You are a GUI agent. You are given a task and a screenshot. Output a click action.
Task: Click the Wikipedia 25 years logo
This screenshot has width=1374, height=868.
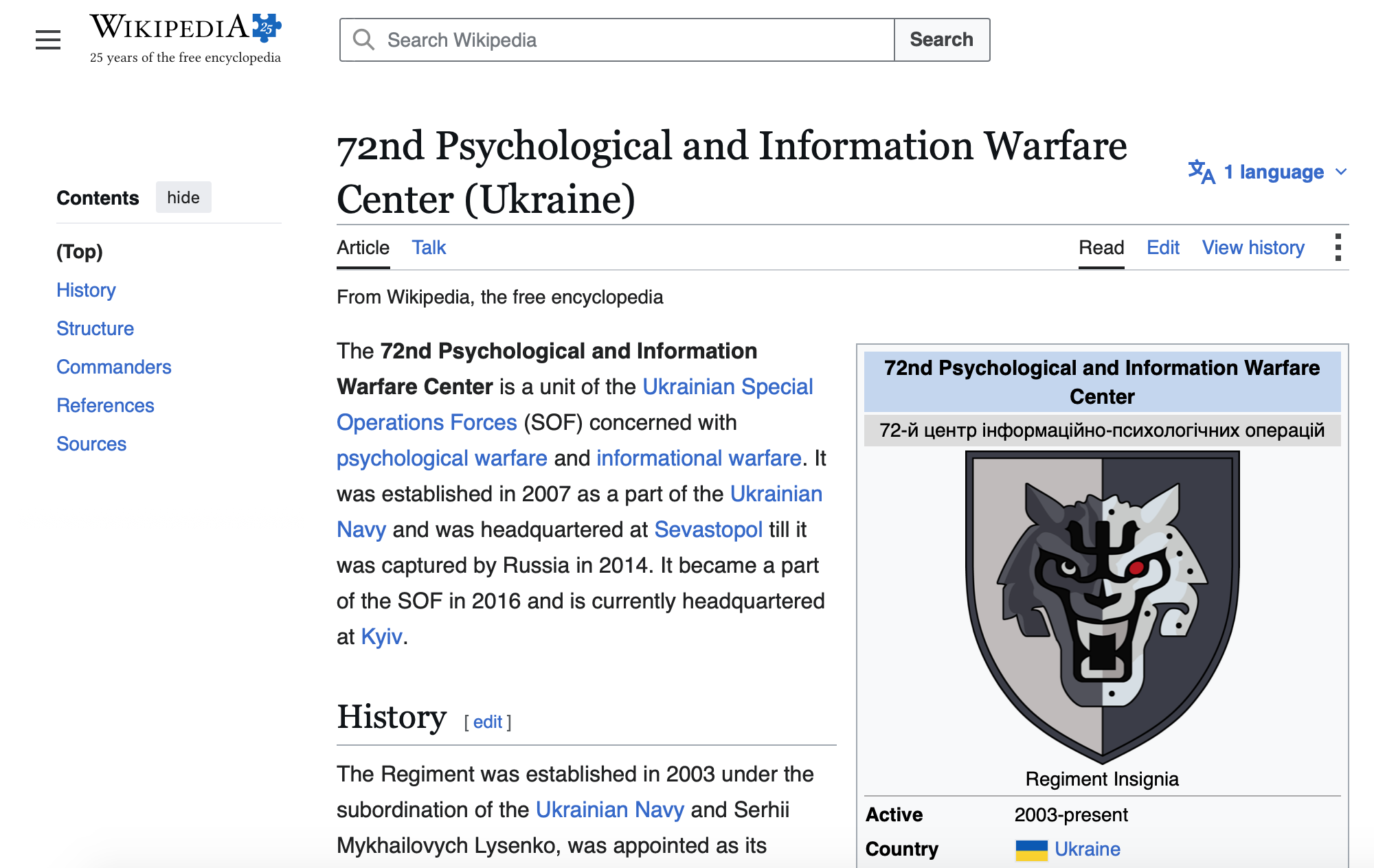(185, 39)
